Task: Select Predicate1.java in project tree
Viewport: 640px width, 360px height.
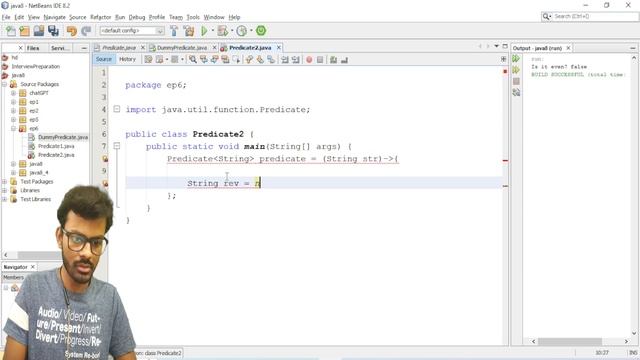Action: (56, 146)
